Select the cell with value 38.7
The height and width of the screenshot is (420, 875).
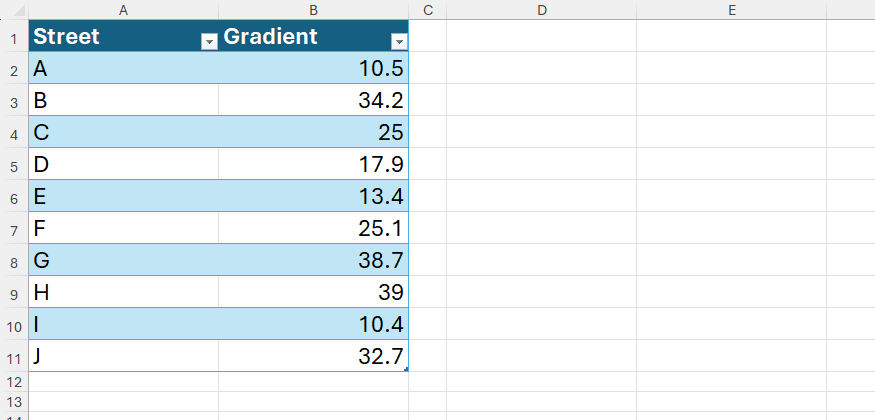tap(313, 261)
